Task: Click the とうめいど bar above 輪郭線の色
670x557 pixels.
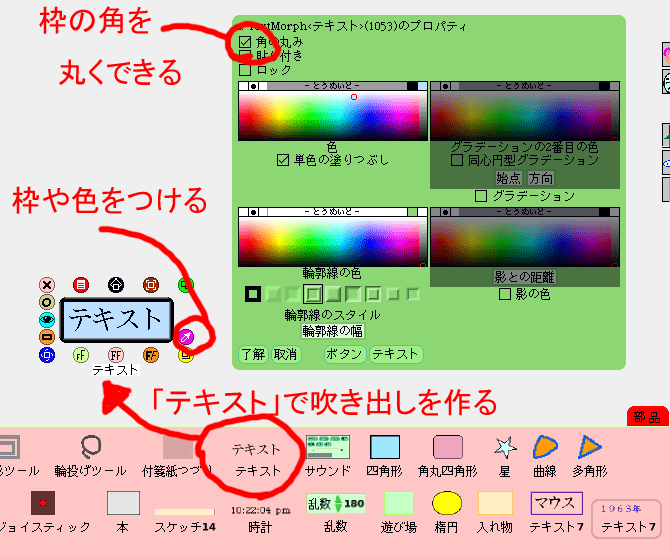Action: (x=332, y=212)
